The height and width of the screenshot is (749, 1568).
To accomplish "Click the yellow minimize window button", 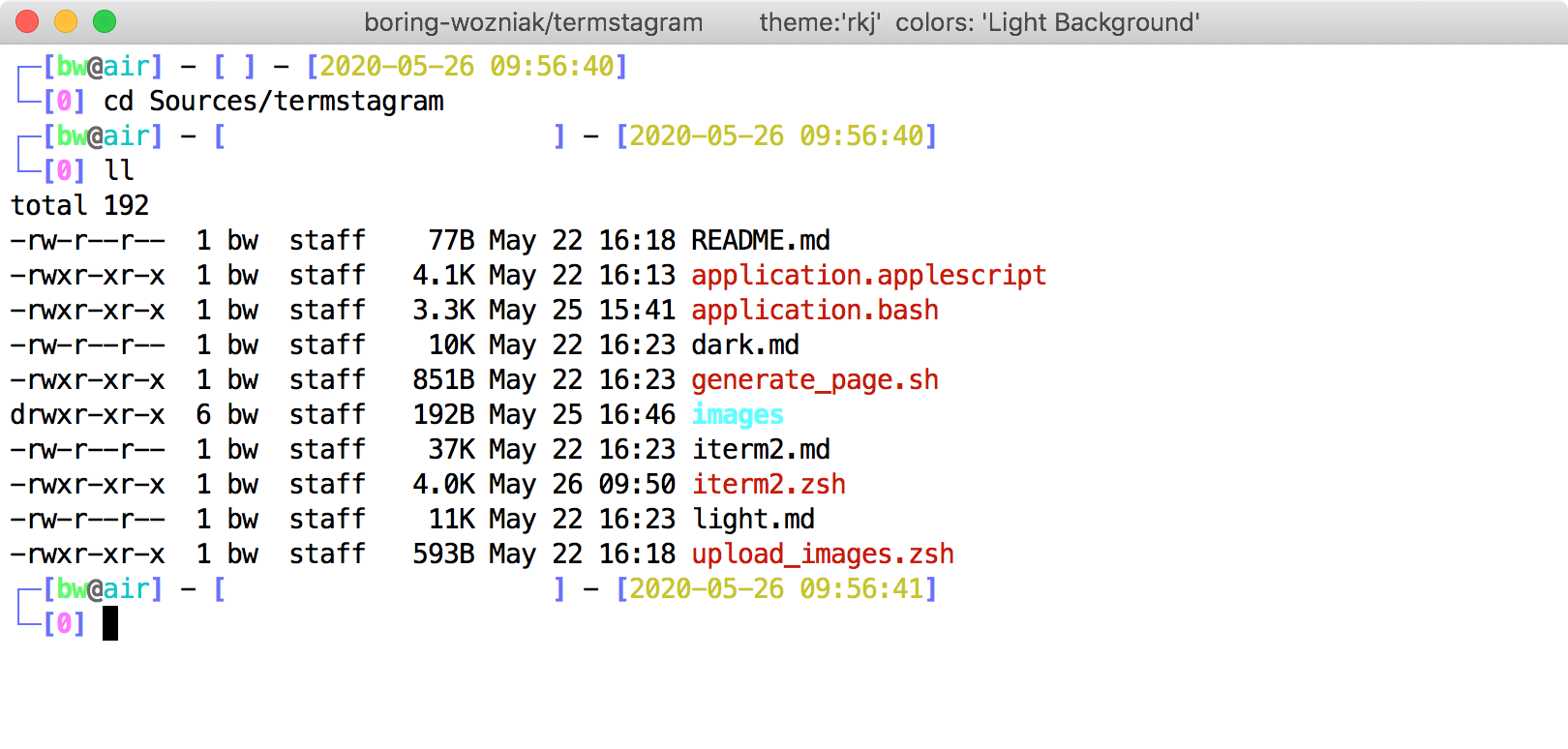I will tap(66, 21).
